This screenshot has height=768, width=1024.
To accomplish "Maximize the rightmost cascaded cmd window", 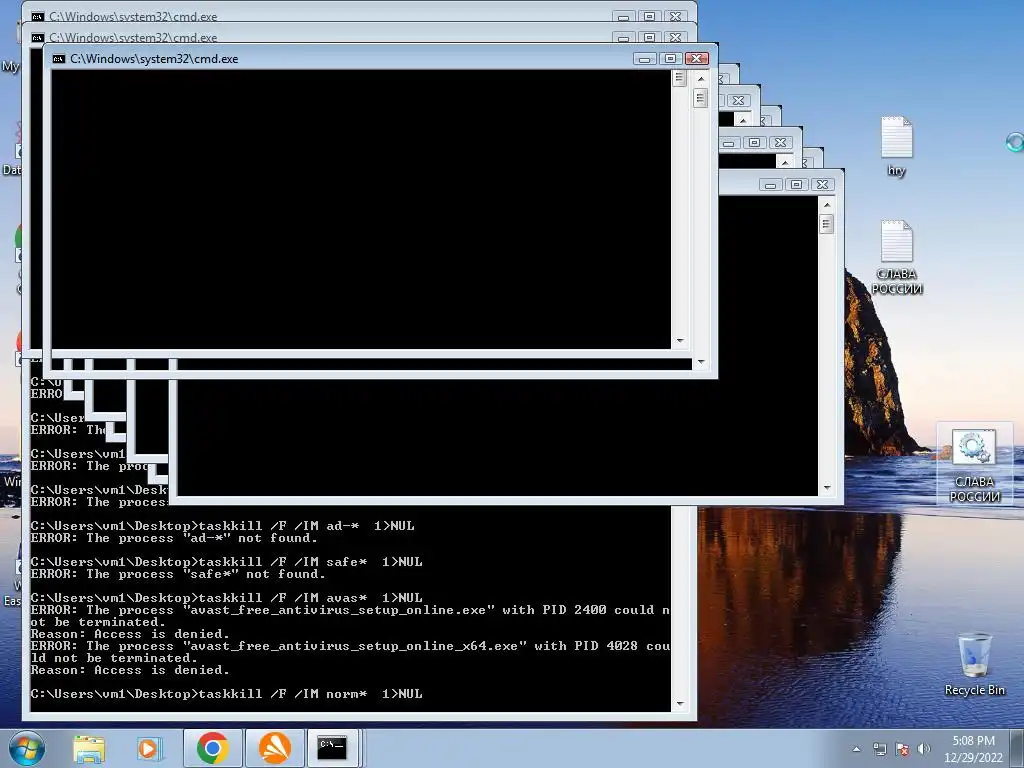I will coord(797,185).
